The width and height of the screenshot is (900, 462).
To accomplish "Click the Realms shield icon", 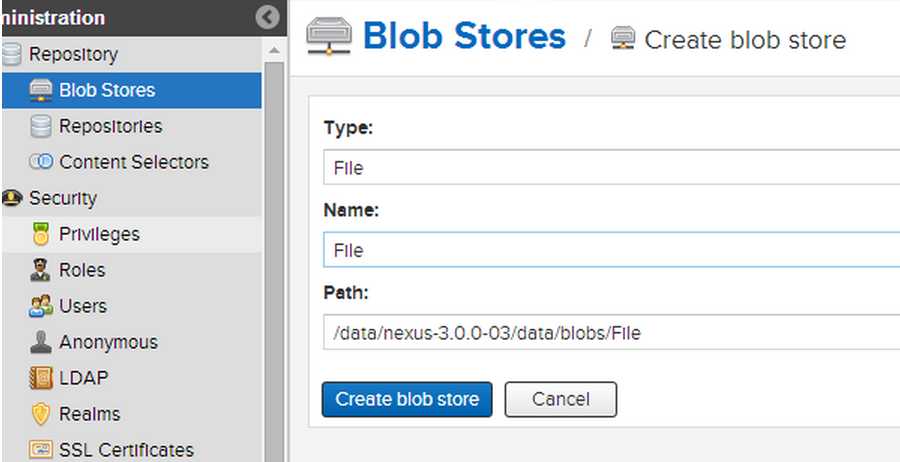I will coord(41,414).
